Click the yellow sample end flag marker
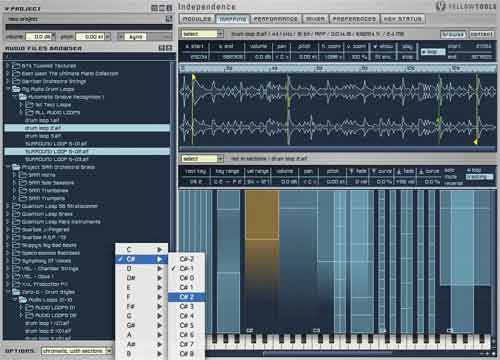Screen dimensions: 500x360 click(476, 142)
